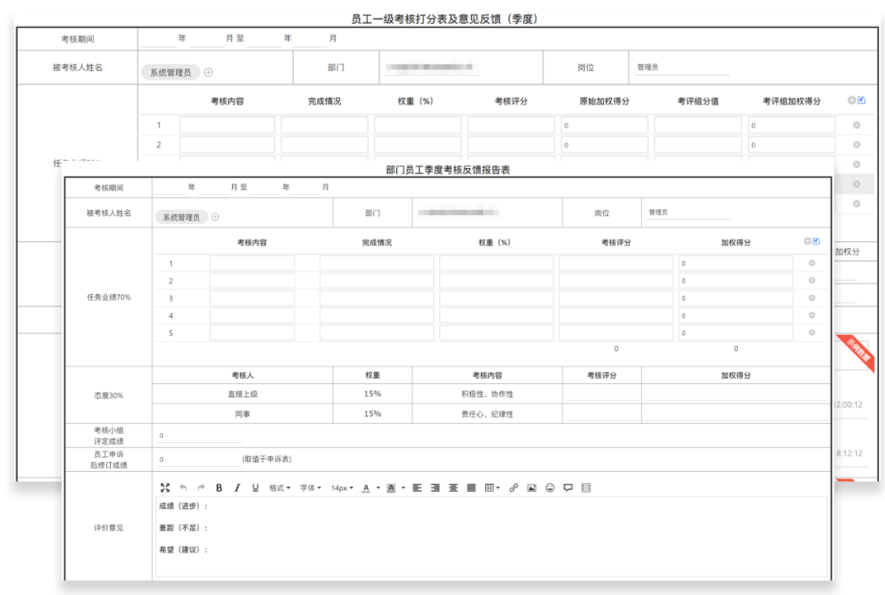Open the 格式 format dropdown
The image size is (885, 595).
point(279,488)
